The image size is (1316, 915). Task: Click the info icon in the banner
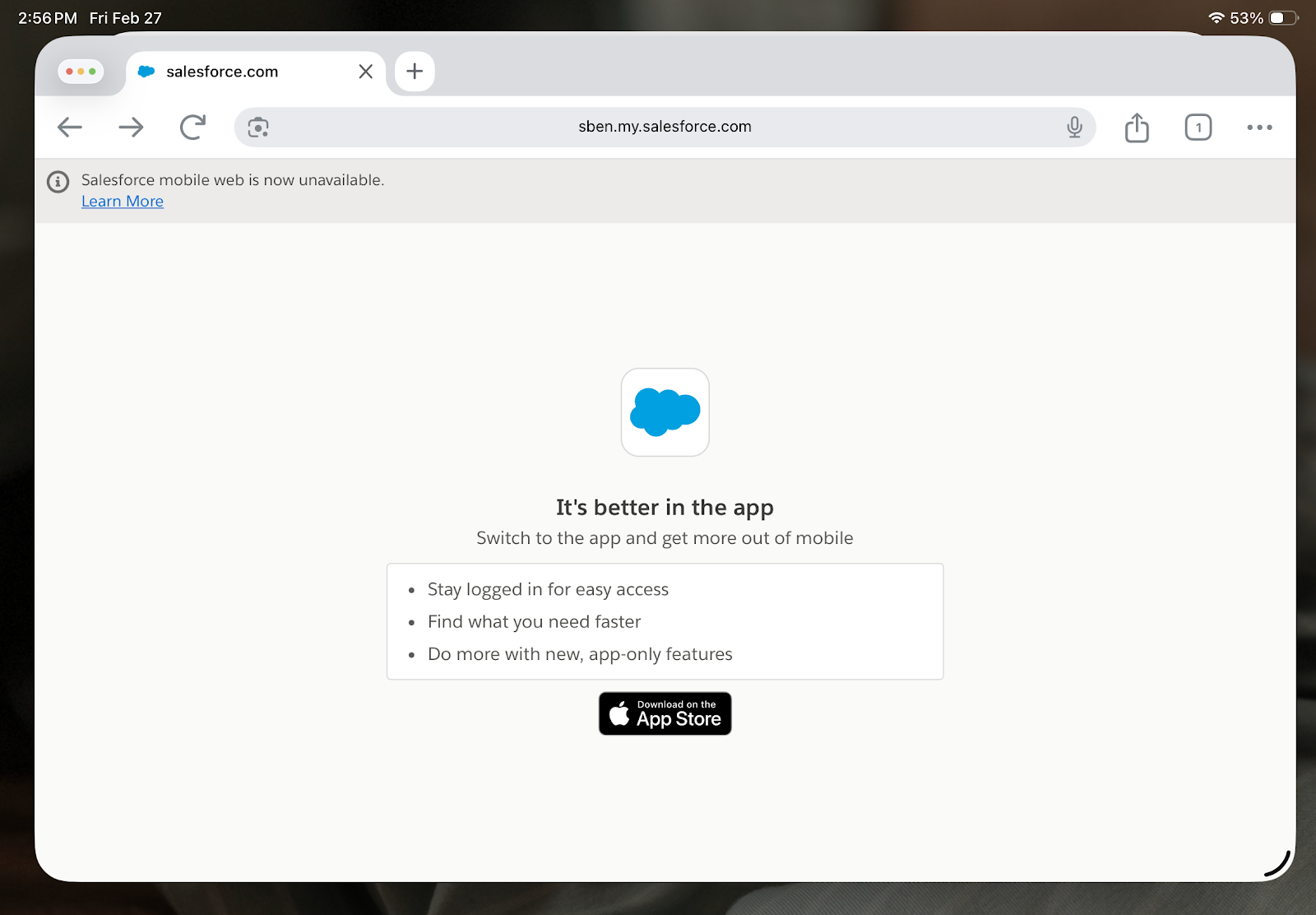(x=58, y=182)
